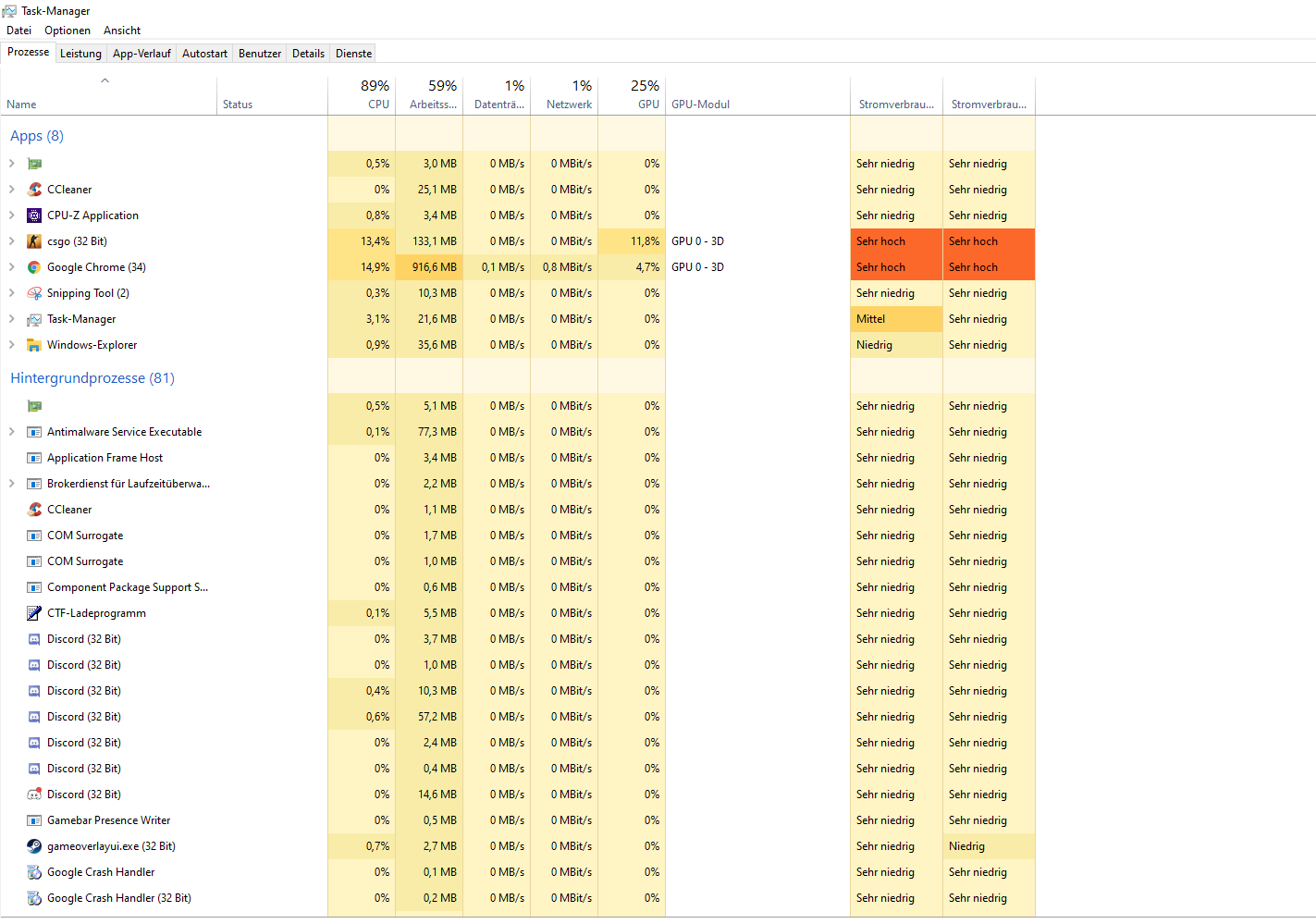Click the Task-Manager title bar icon
This screenshot has height=924, width=1316.
point(9,11)
